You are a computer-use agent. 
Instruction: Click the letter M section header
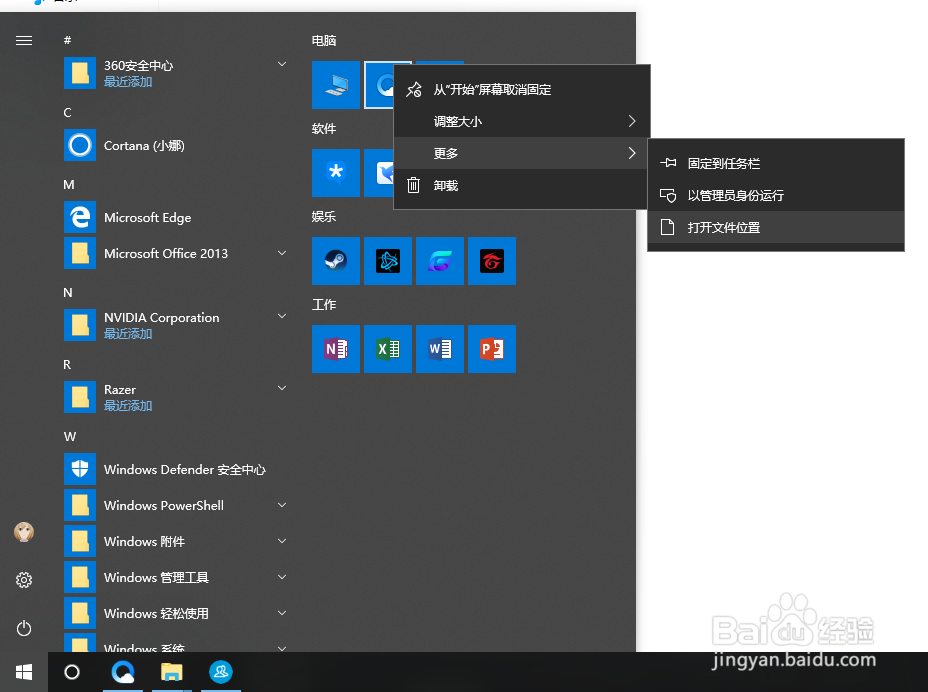click(x=69, y=185)
